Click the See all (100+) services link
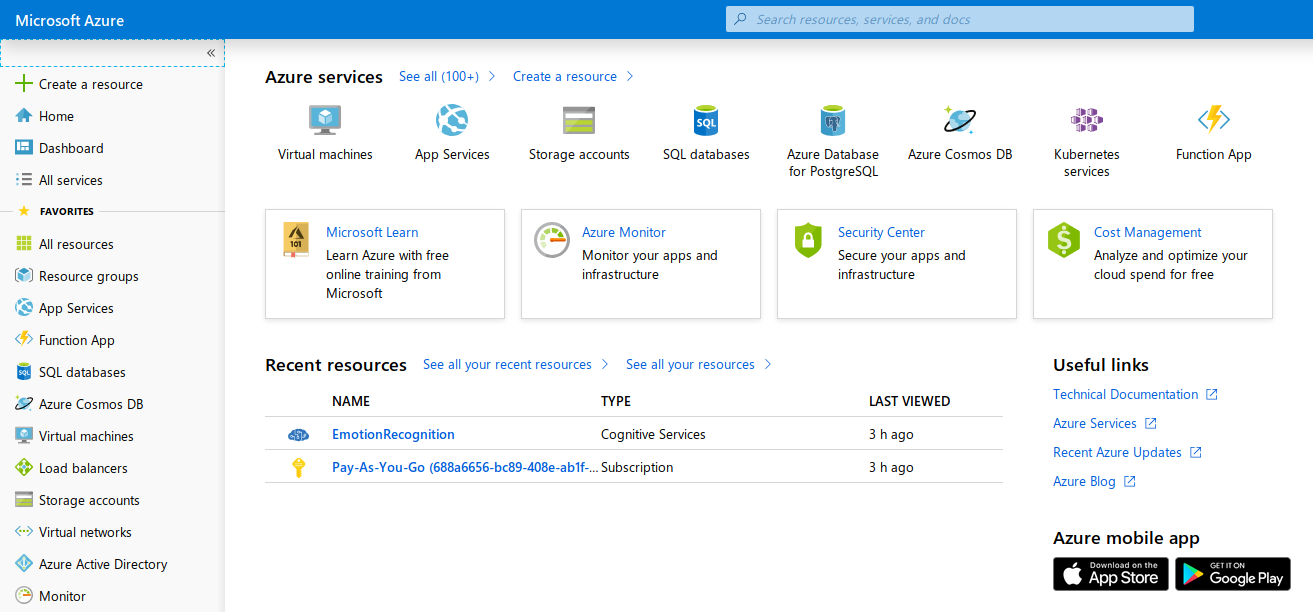1313x612 pixels. coord(439,76)
